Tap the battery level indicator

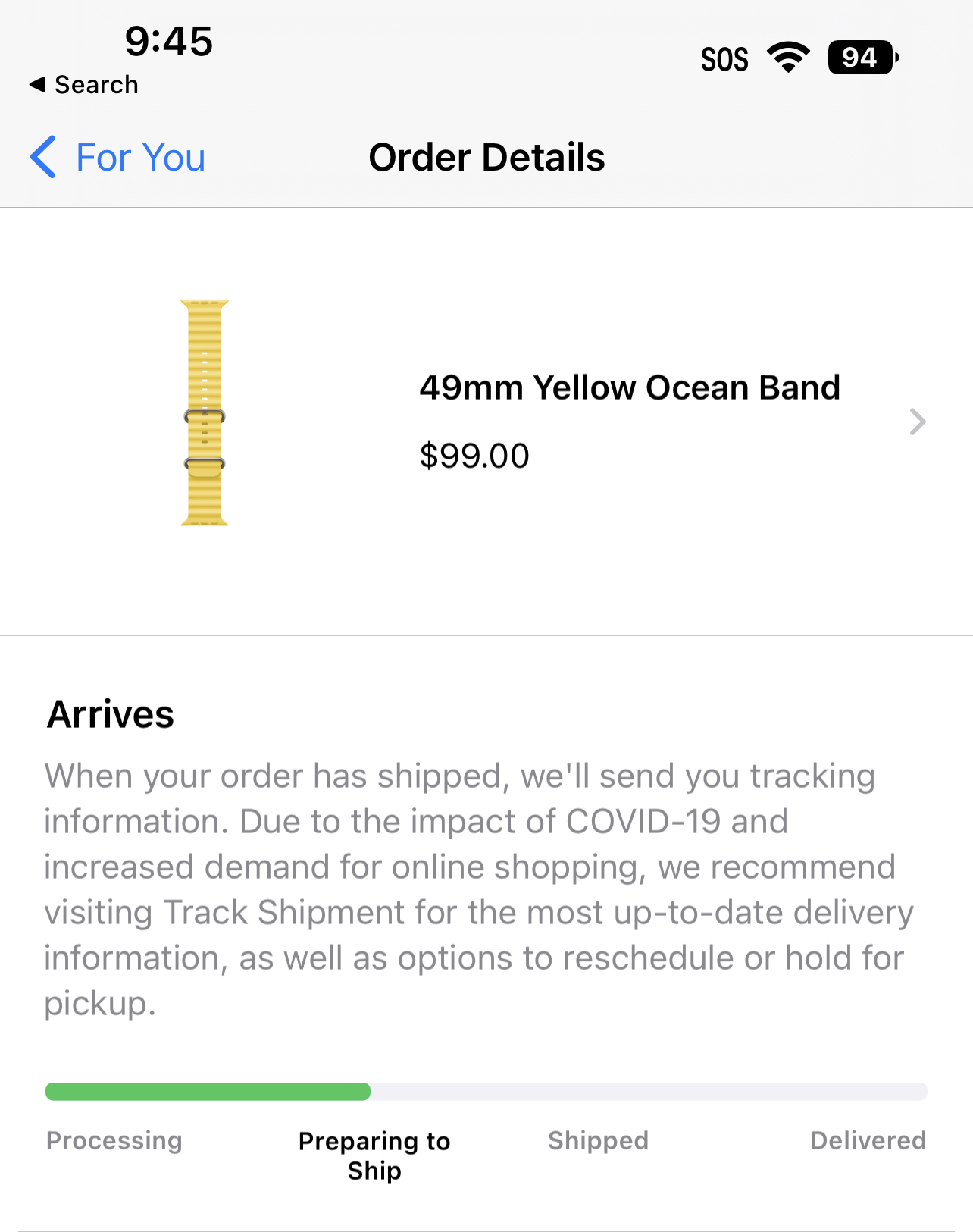[864, 58]
